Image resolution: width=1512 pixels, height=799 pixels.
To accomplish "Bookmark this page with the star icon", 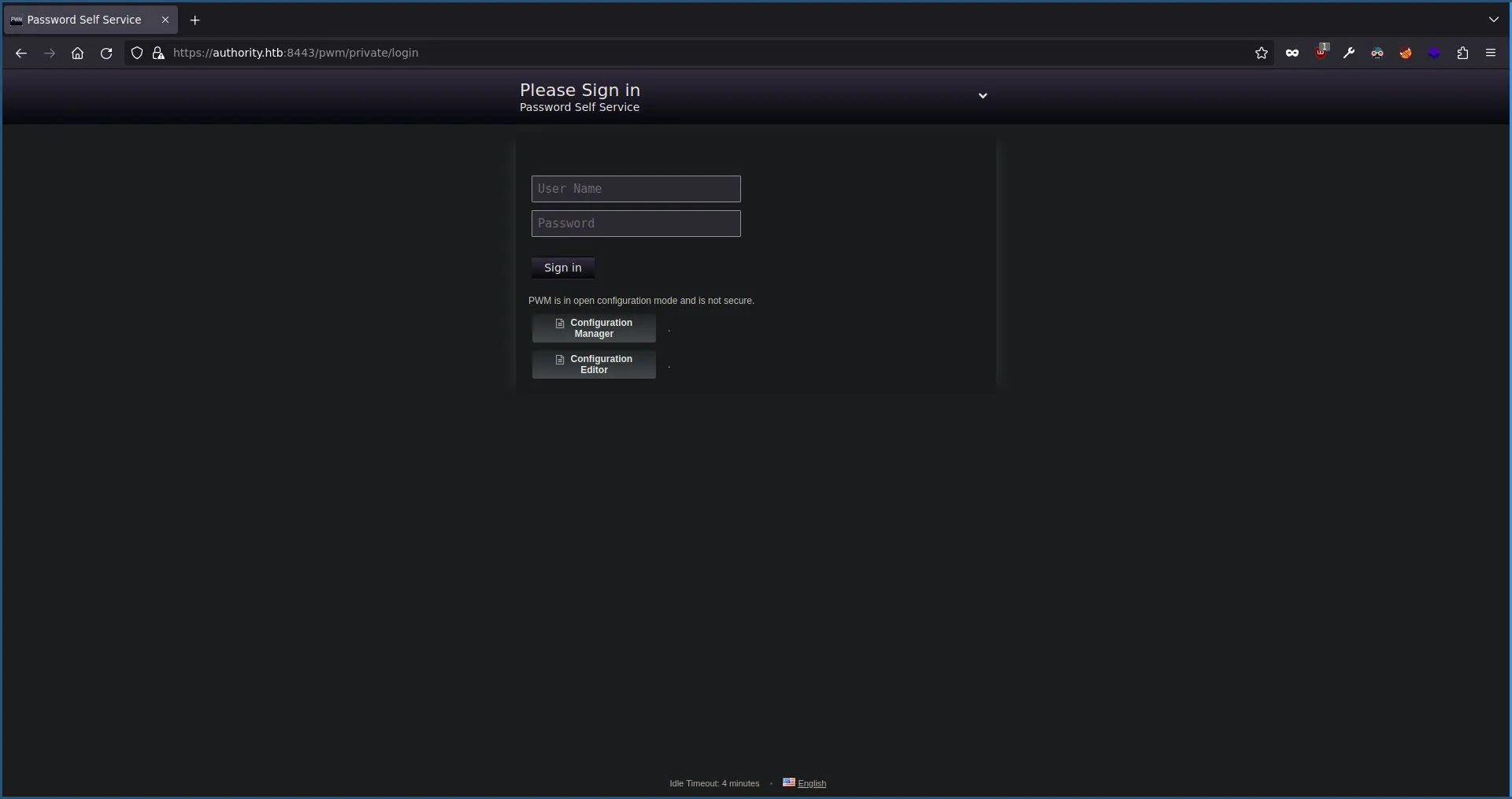I will pyautogui.click(x=1262, y=53).
